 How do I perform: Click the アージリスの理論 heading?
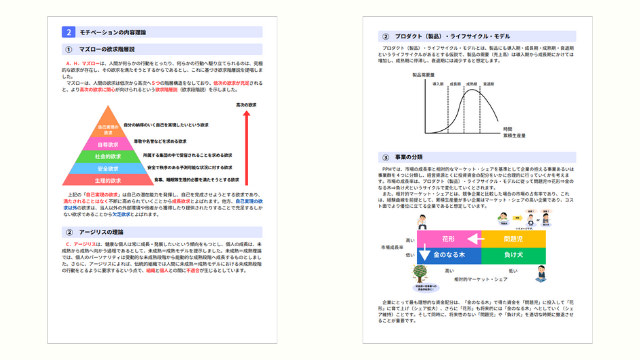101,232
